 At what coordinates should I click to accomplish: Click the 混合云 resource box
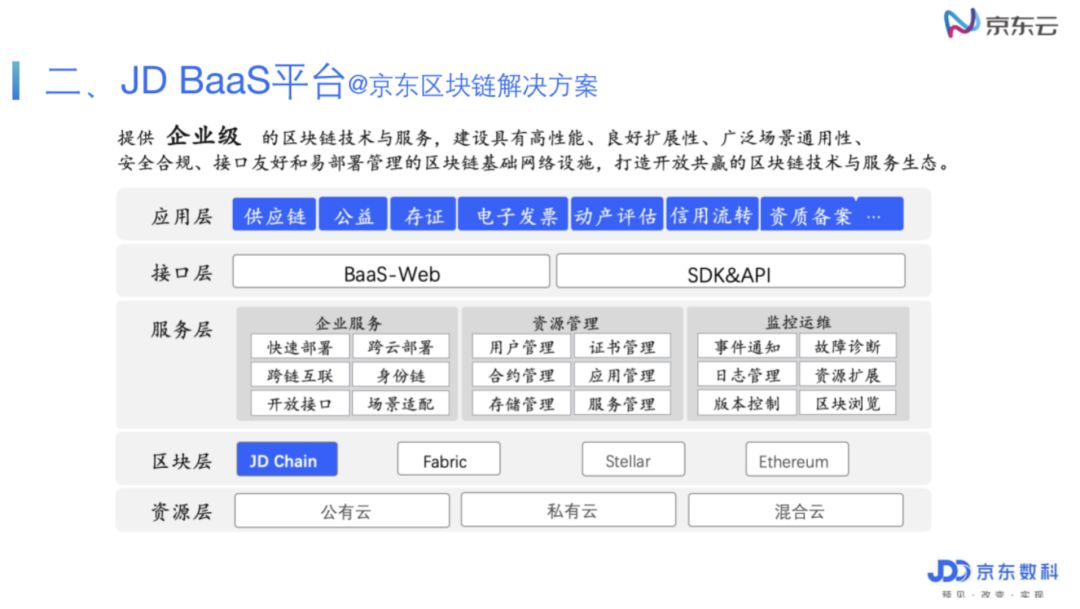(x=796, y=510)
